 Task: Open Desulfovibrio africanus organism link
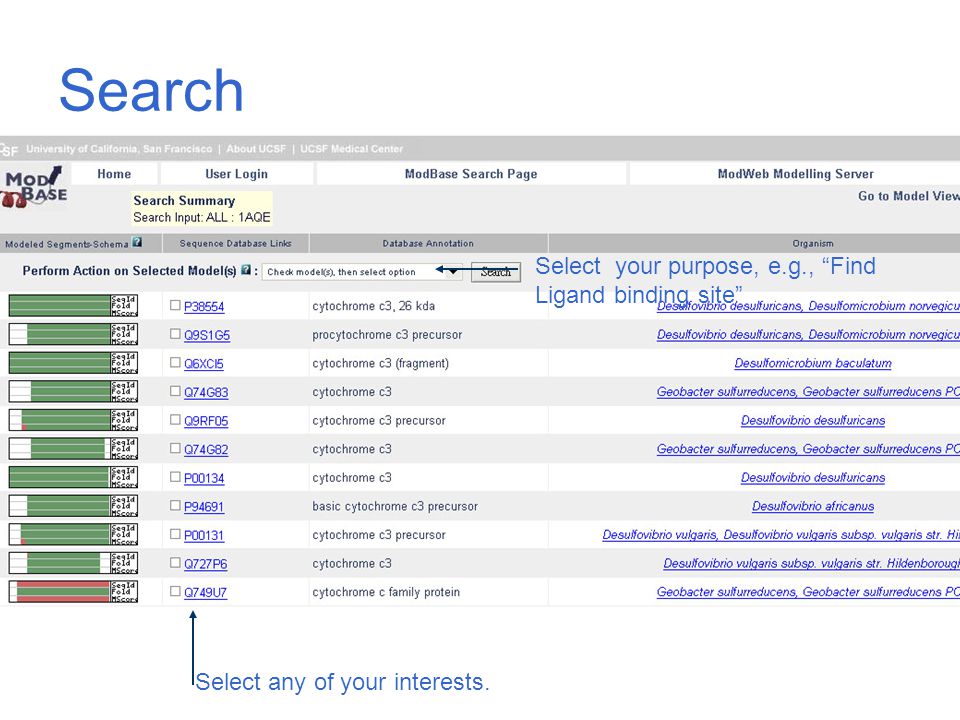pyautogui.click(x=812, y=506)
